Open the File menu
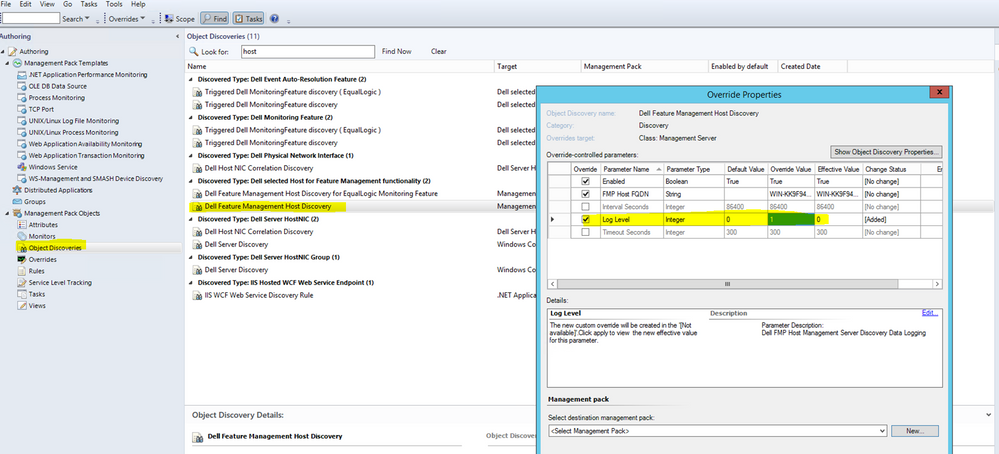The image size is (999, 454). coord(6,4)
